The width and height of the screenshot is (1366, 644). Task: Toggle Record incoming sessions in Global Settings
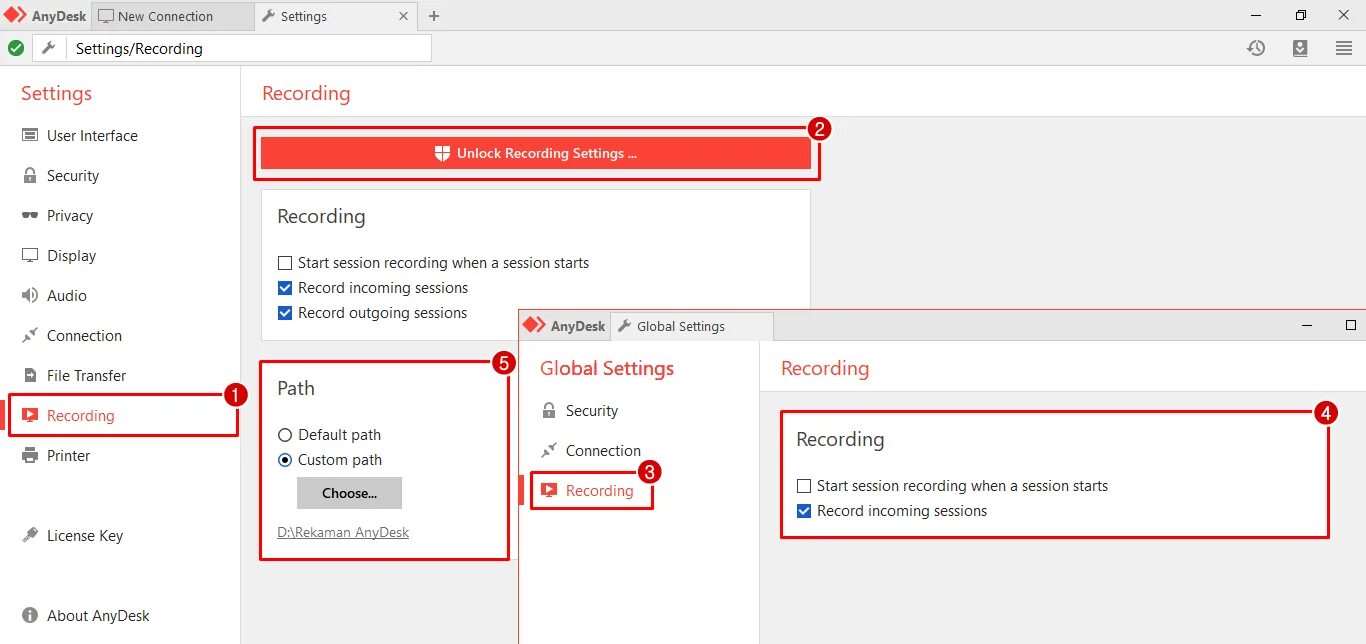[804, 511]
